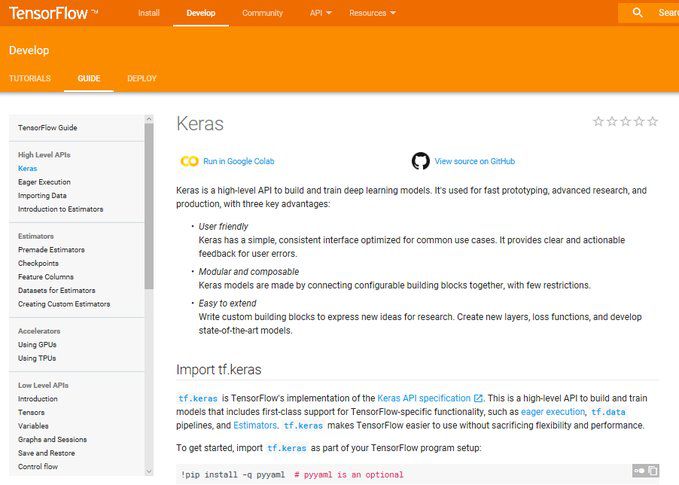Open Datasets for Estimators sidebar item

(x=56, y=290)
